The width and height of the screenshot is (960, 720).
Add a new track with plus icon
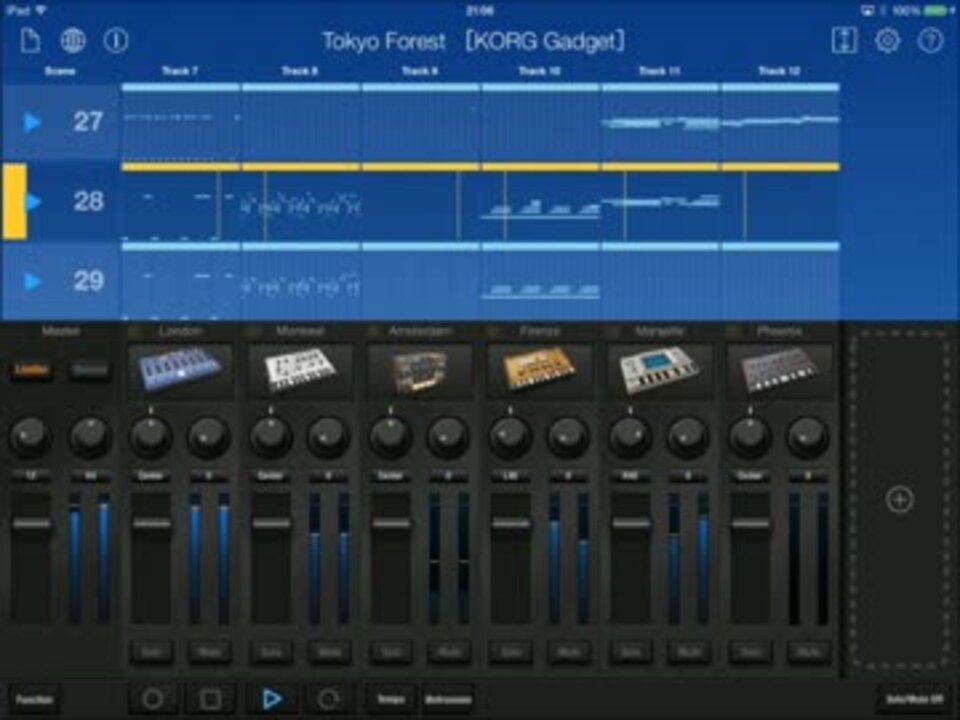pyautogui.click(x=899, y=500)
